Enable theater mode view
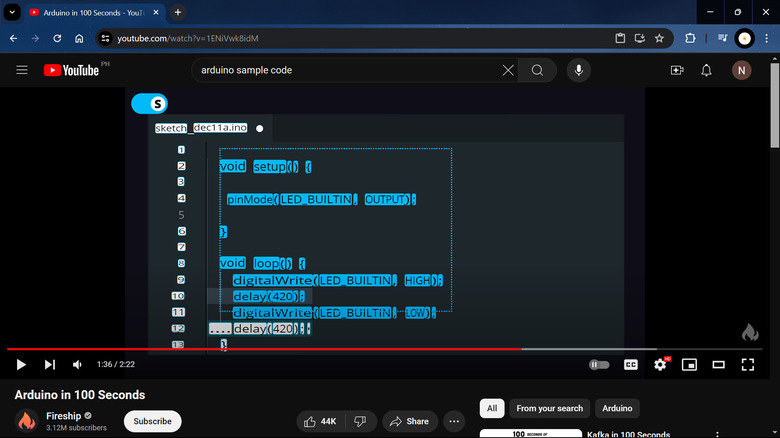The width and height of the screenshot is (780, 438). 718,365
